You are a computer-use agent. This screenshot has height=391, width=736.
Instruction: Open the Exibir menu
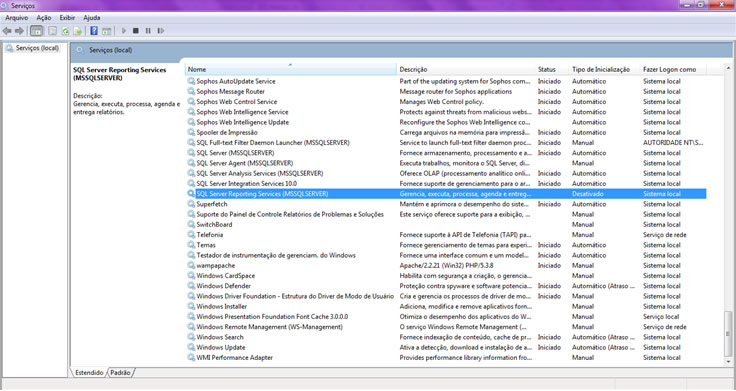(67, 18)
